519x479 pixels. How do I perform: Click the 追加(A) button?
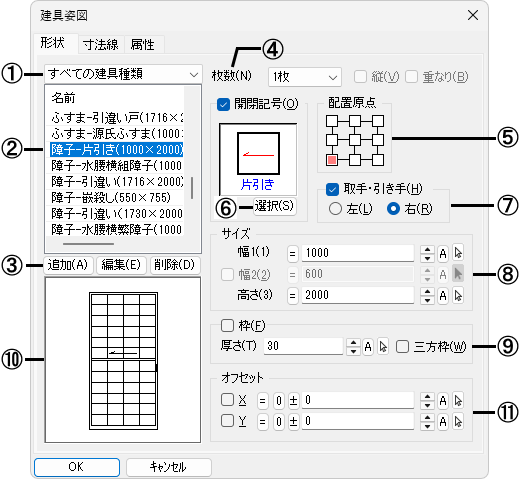coord(68,265)
